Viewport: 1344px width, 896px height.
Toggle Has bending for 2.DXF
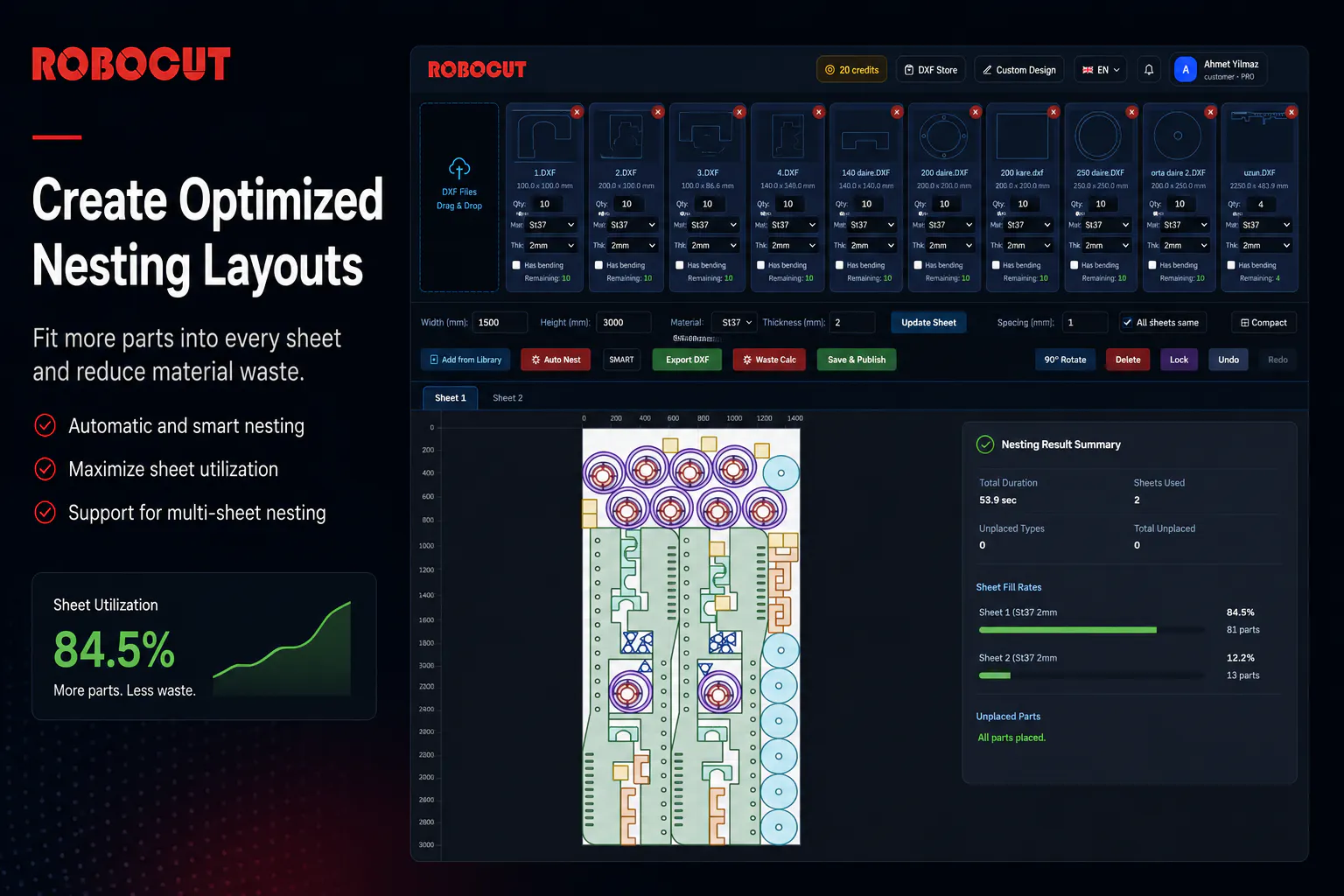598,265
